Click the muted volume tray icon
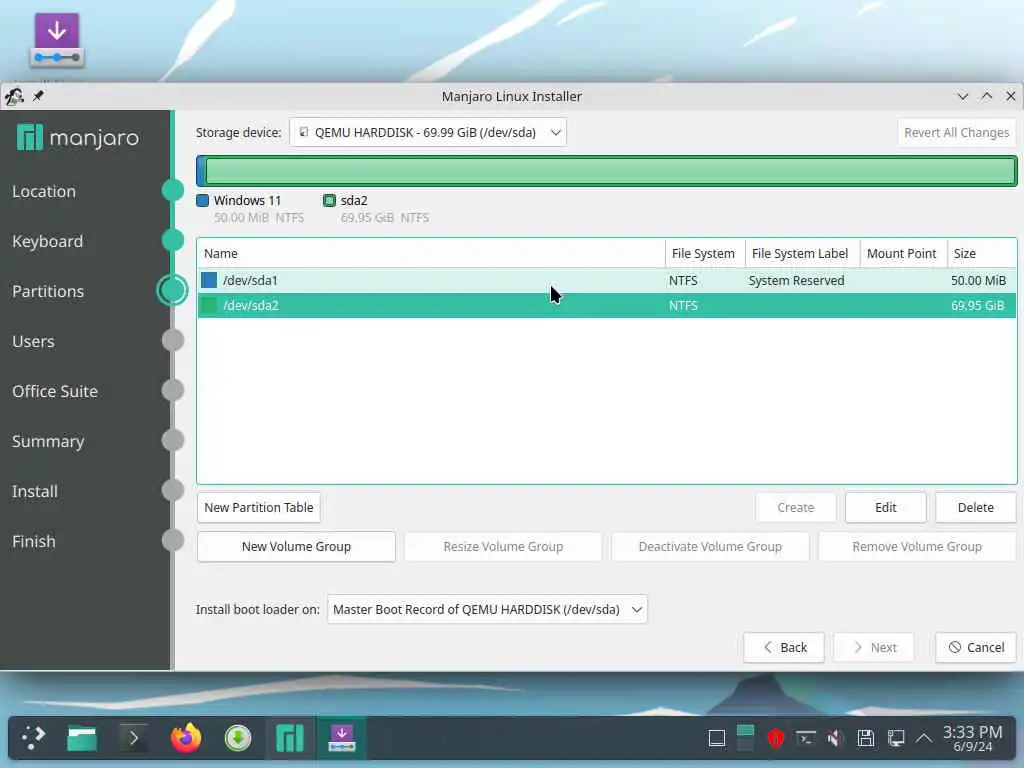1024x768 pixels. pos(835,739)
